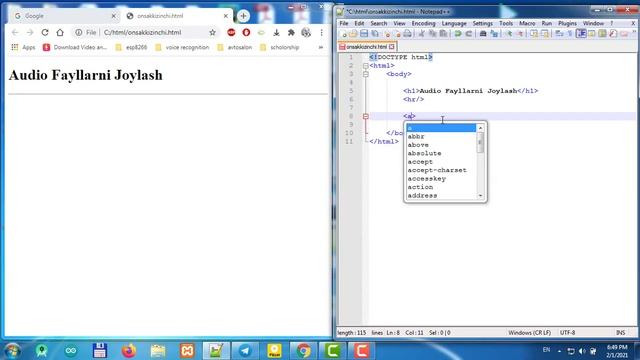Click the Save icon in Notepad++ toolbar

click(364, 34)
